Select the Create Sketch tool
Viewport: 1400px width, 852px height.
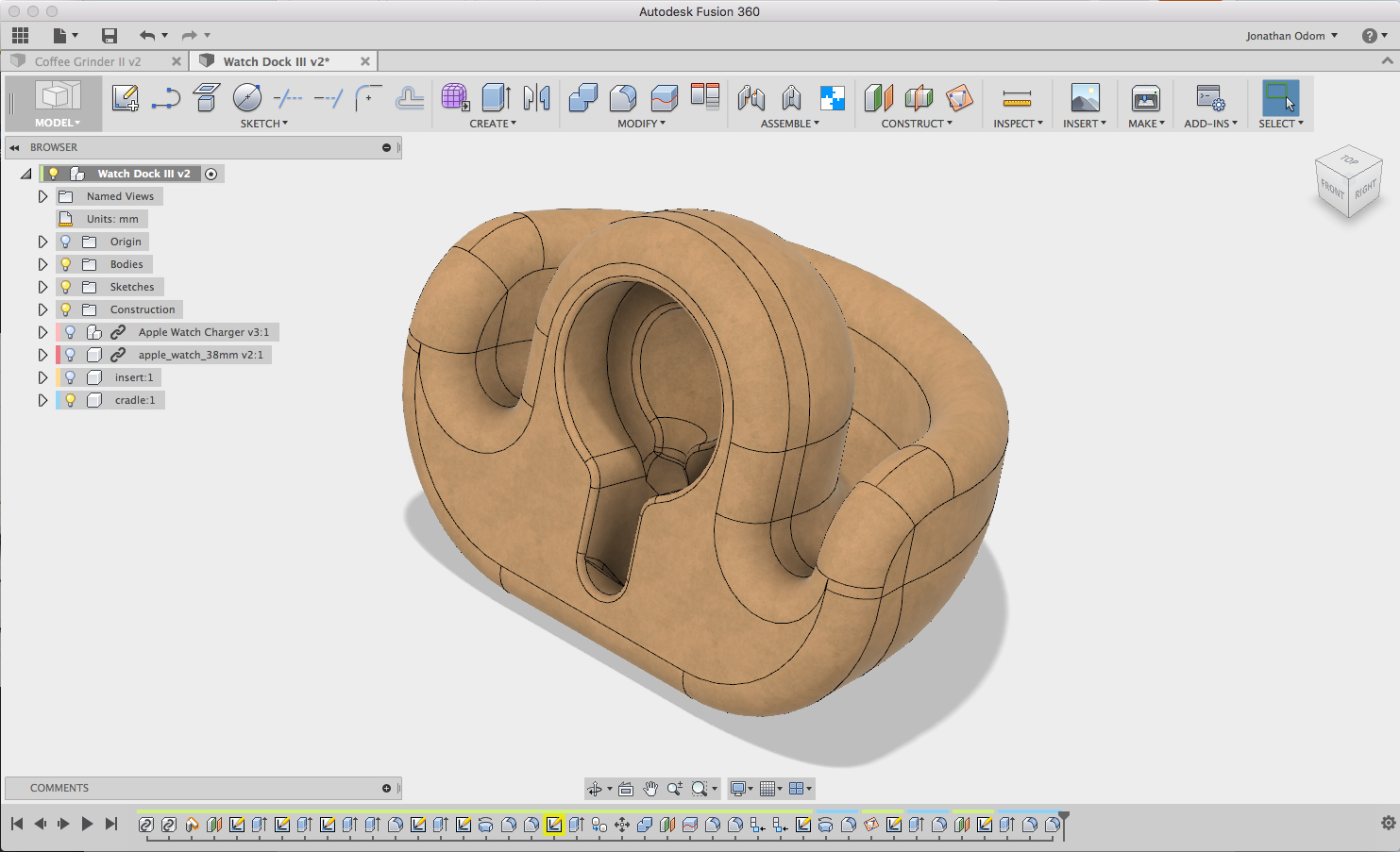(x=125, y=97)
